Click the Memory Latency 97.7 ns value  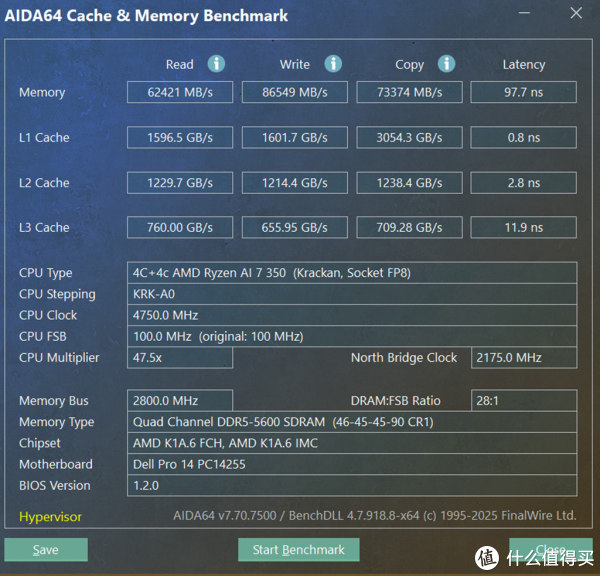pyautogui.click(x=523, y=92)
